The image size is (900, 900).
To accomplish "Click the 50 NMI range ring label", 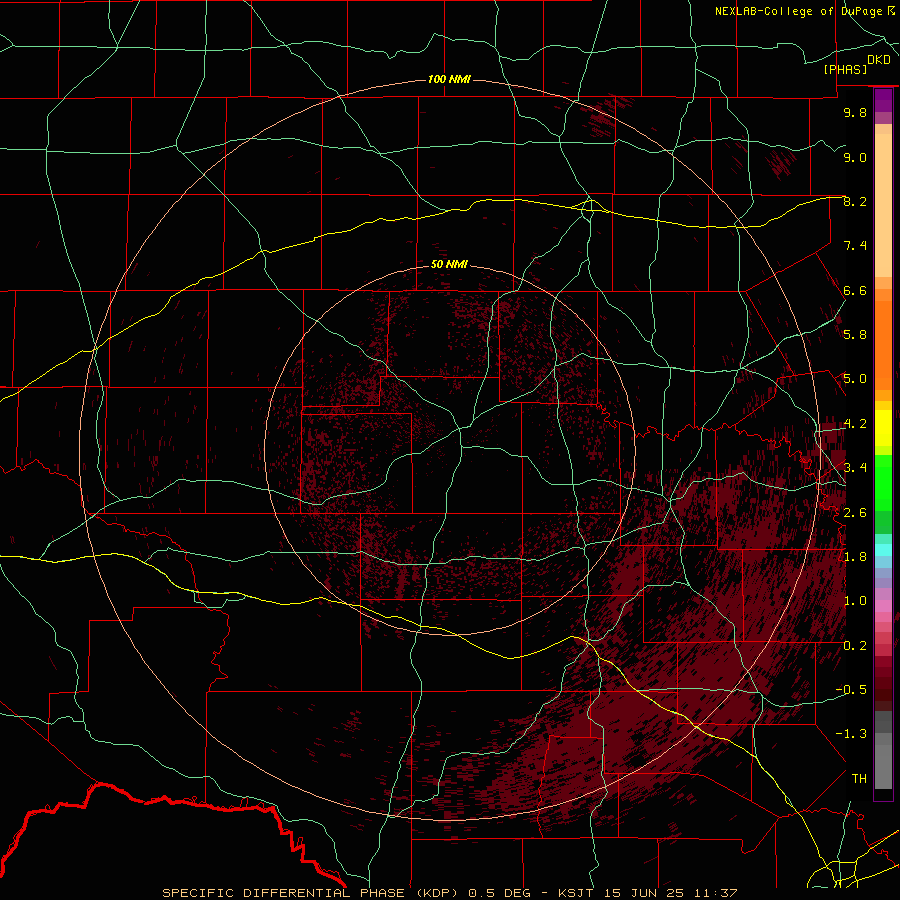I will [x=449, y=265].
